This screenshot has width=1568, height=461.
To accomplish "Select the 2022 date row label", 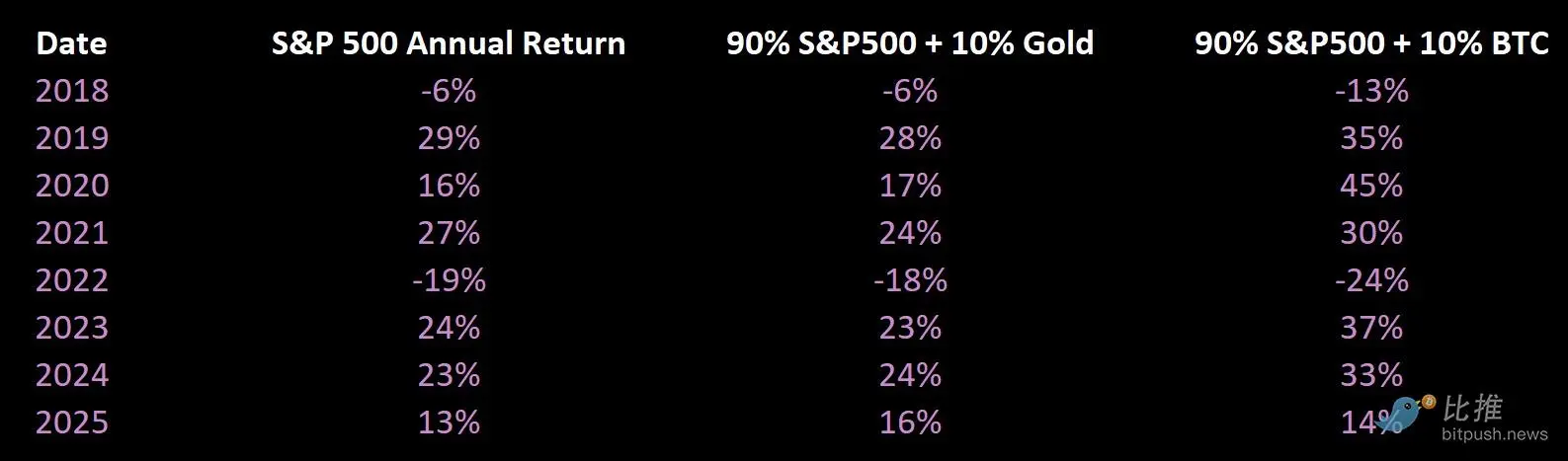I will click(x=72, y=280).
